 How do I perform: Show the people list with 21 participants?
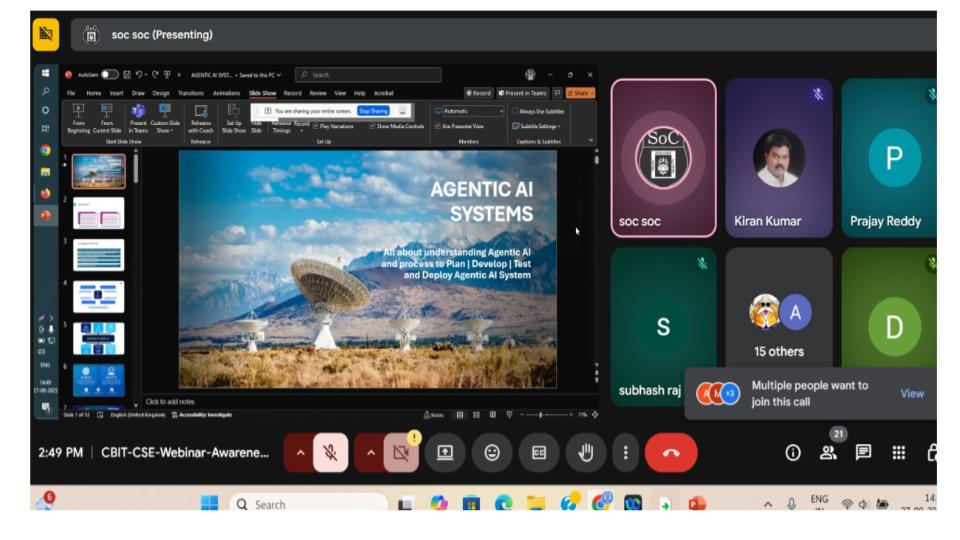click(828, 453)
